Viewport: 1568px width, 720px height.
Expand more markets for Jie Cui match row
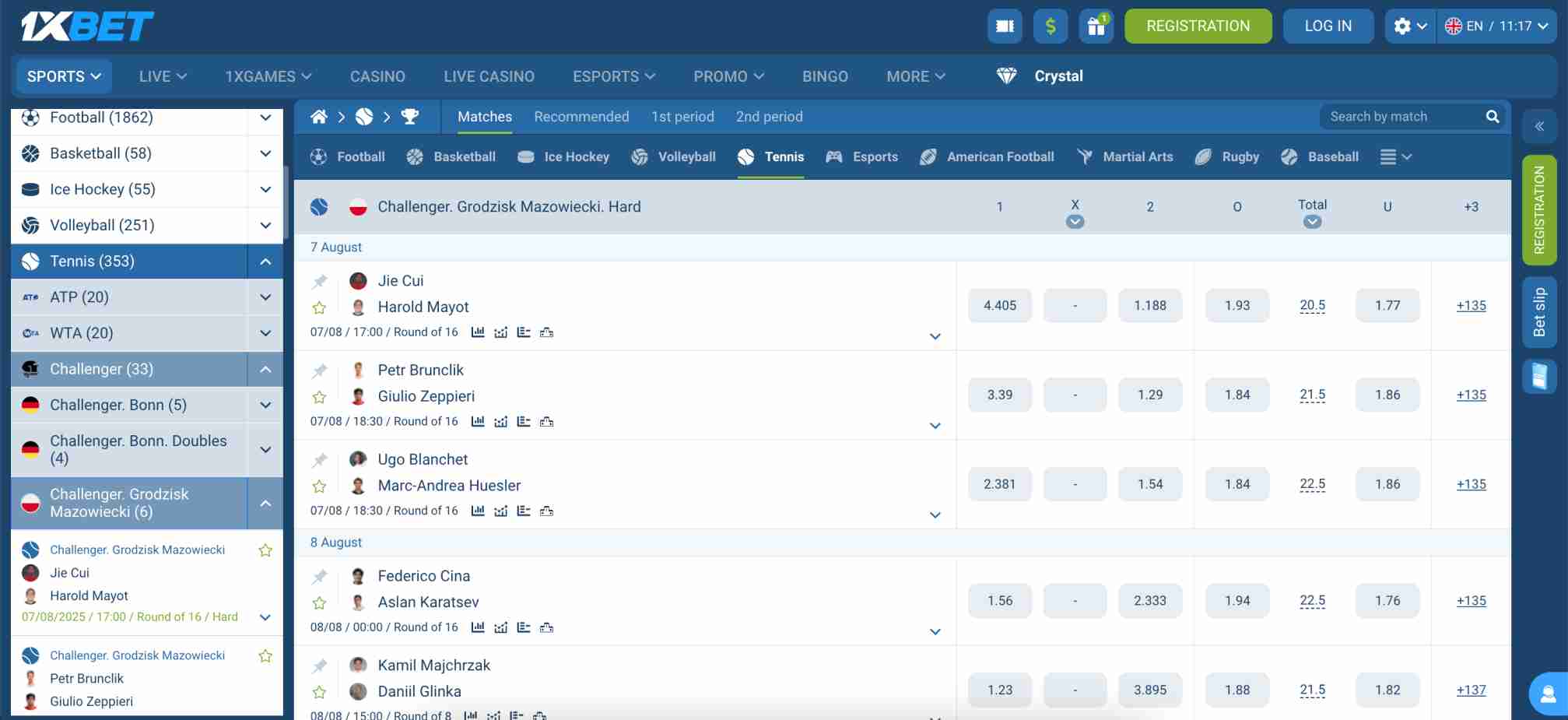click(x=935, y=336)
